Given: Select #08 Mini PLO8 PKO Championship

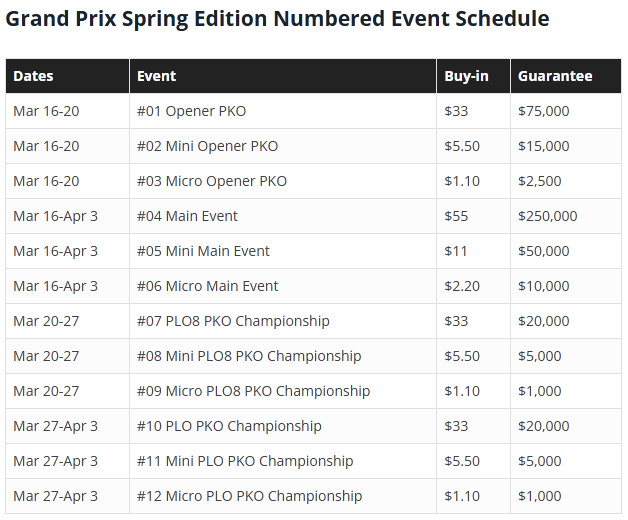Looking at the screenshot, I should tap(249, 356).
